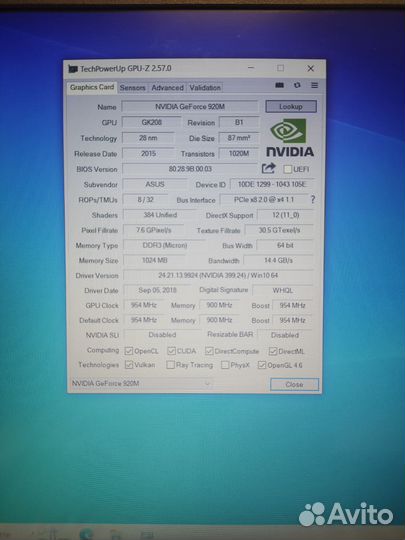Toggle the Ray Tracing checkbox

pyautogui.click(x=170, y=365)
